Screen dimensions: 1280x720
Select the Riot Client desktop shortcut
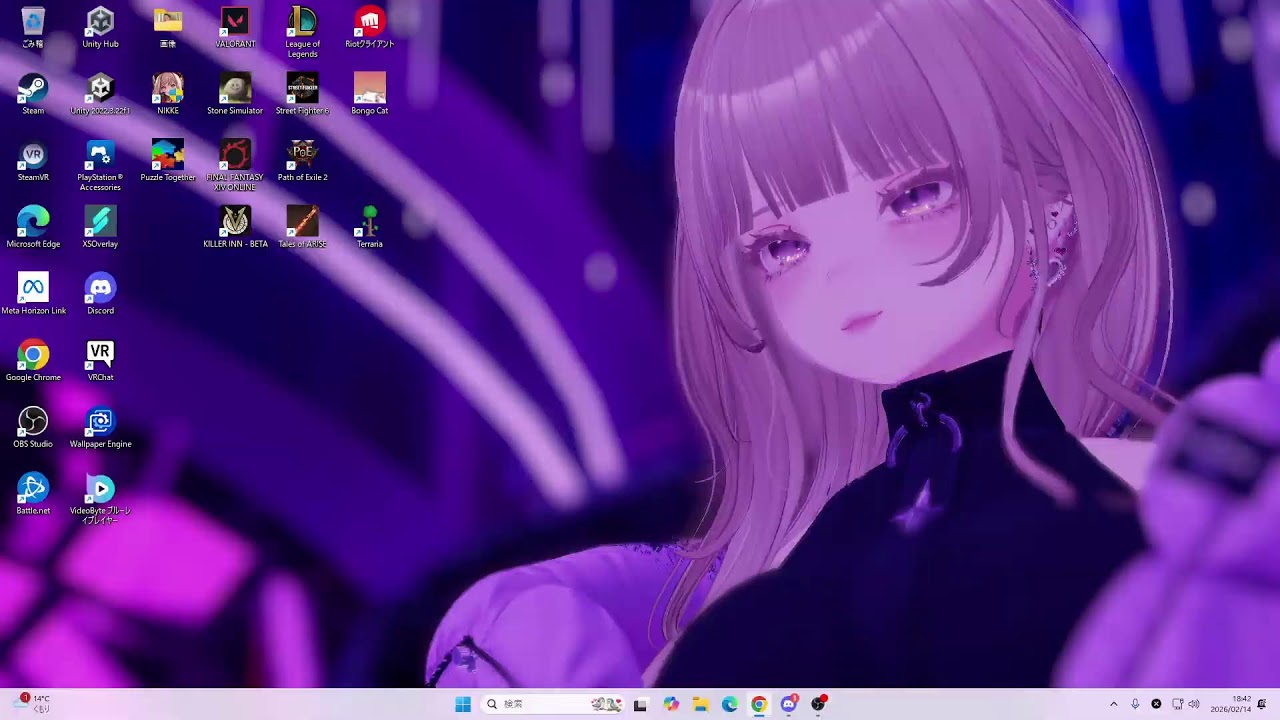click(369, 27)
